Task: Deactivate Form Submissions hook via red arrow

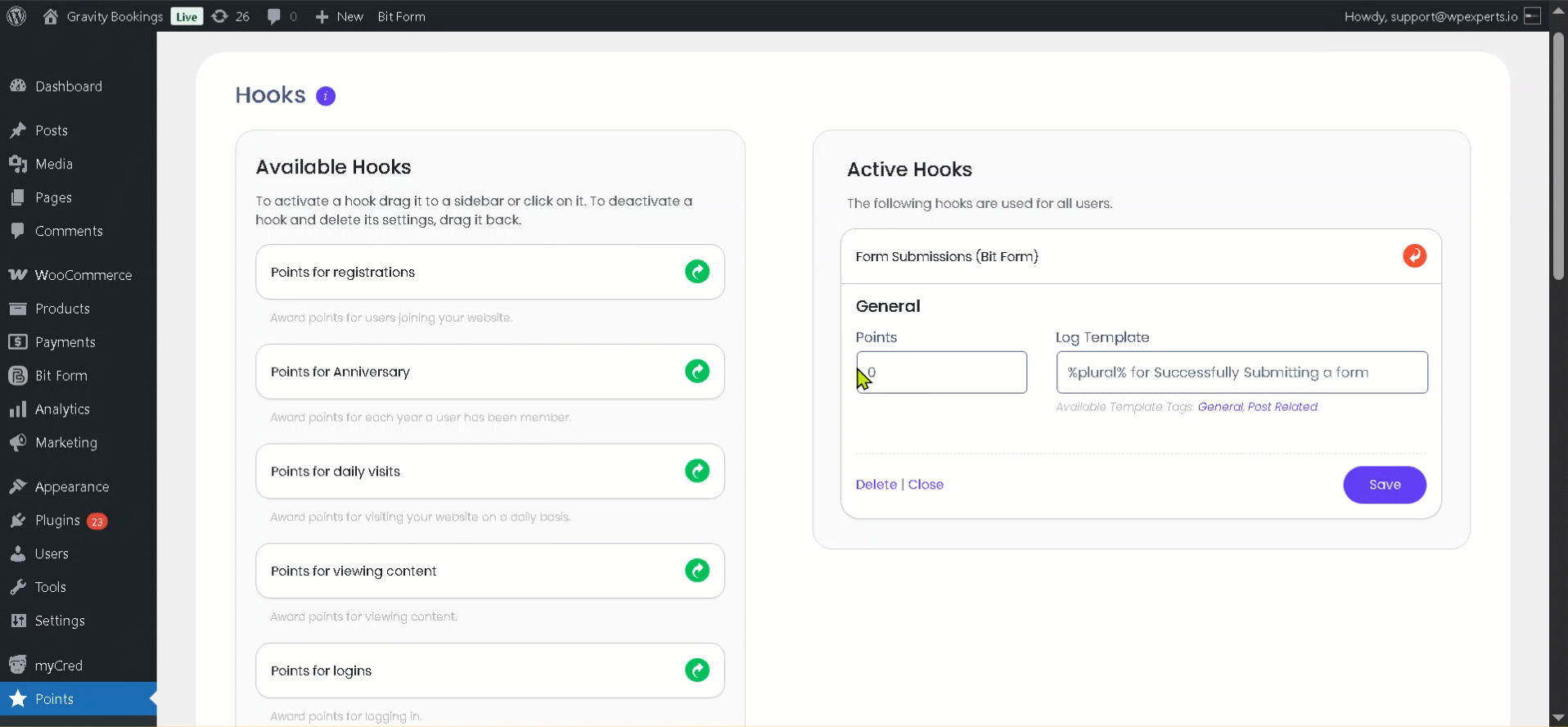Action: pyautogui.click(x=1414, y=256)
